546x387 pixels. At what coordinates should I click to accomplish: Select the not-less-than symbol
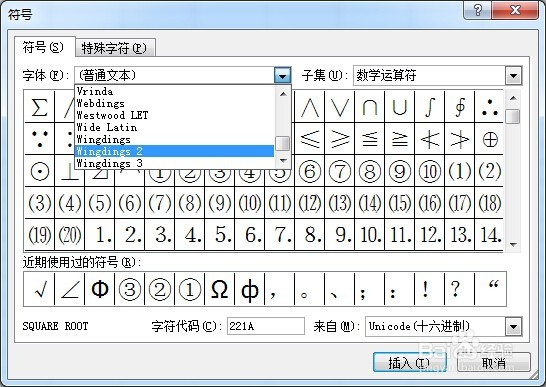pyautogui.click(x=430, y=139)
